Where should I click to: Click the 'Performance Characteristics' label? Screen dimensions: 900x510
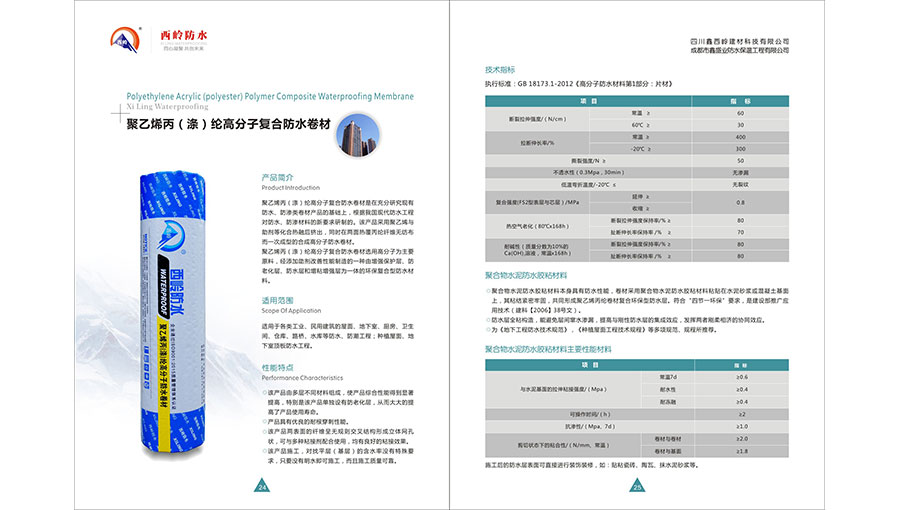[x=302, y=378]
